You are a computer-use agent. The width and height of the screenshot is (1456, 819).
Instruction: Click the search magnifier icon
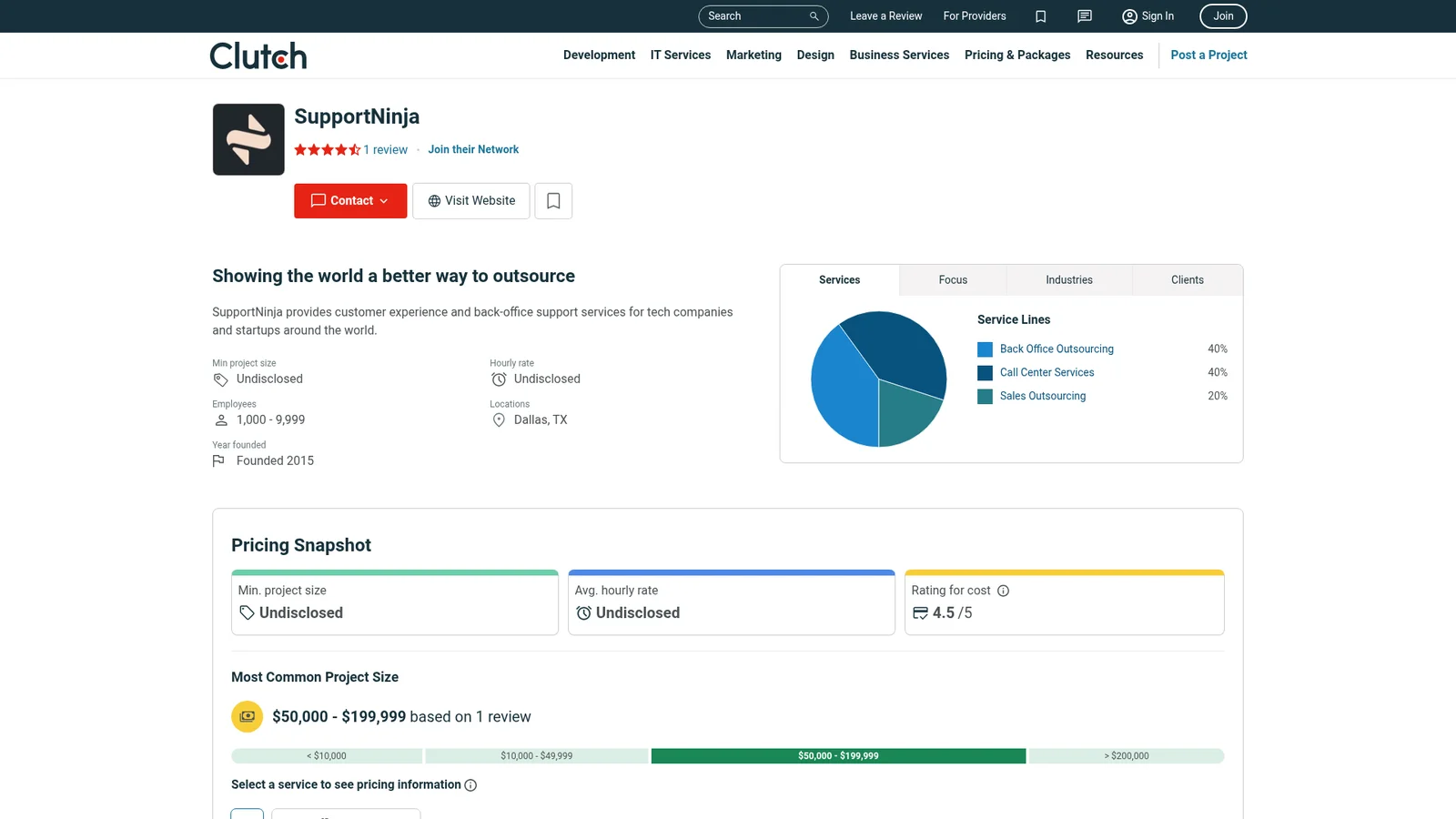[814, 16]
